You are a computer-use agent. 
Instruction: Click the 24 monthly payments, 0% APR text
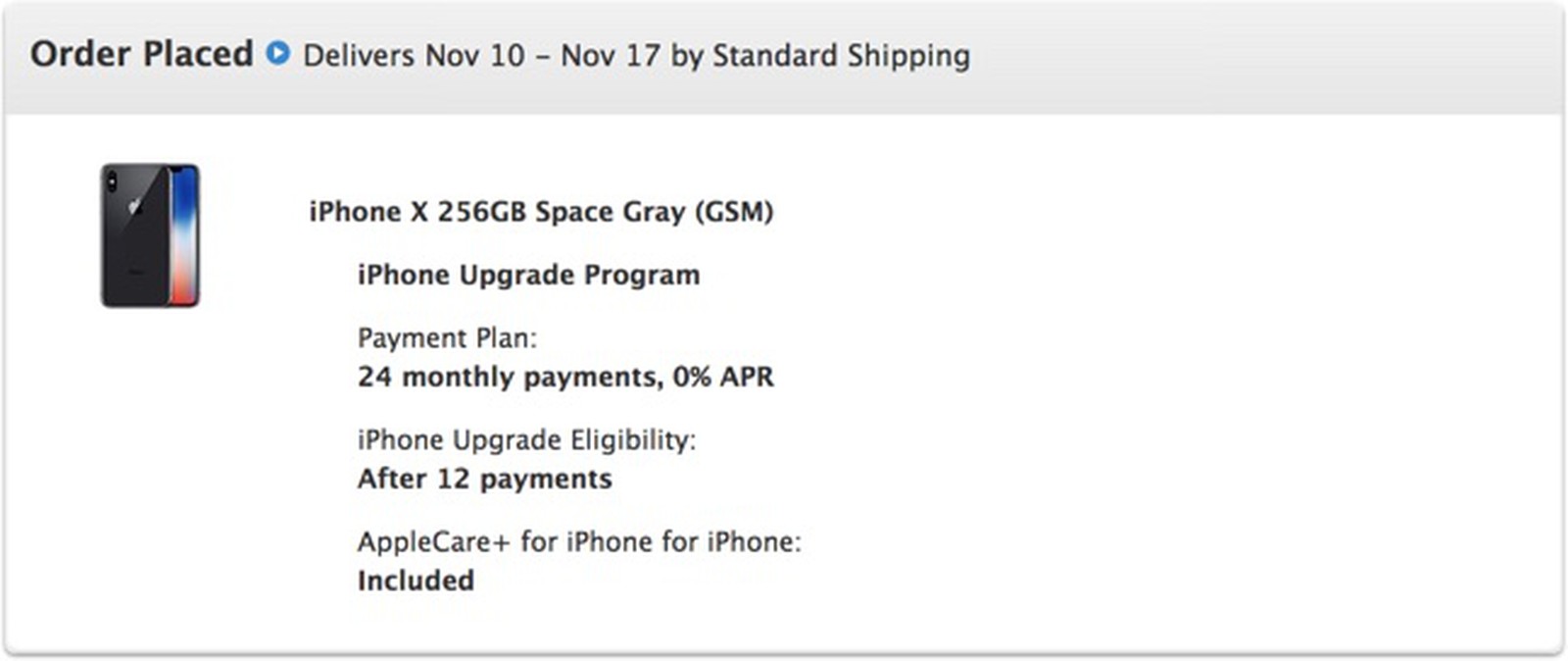tap(566, 376)
